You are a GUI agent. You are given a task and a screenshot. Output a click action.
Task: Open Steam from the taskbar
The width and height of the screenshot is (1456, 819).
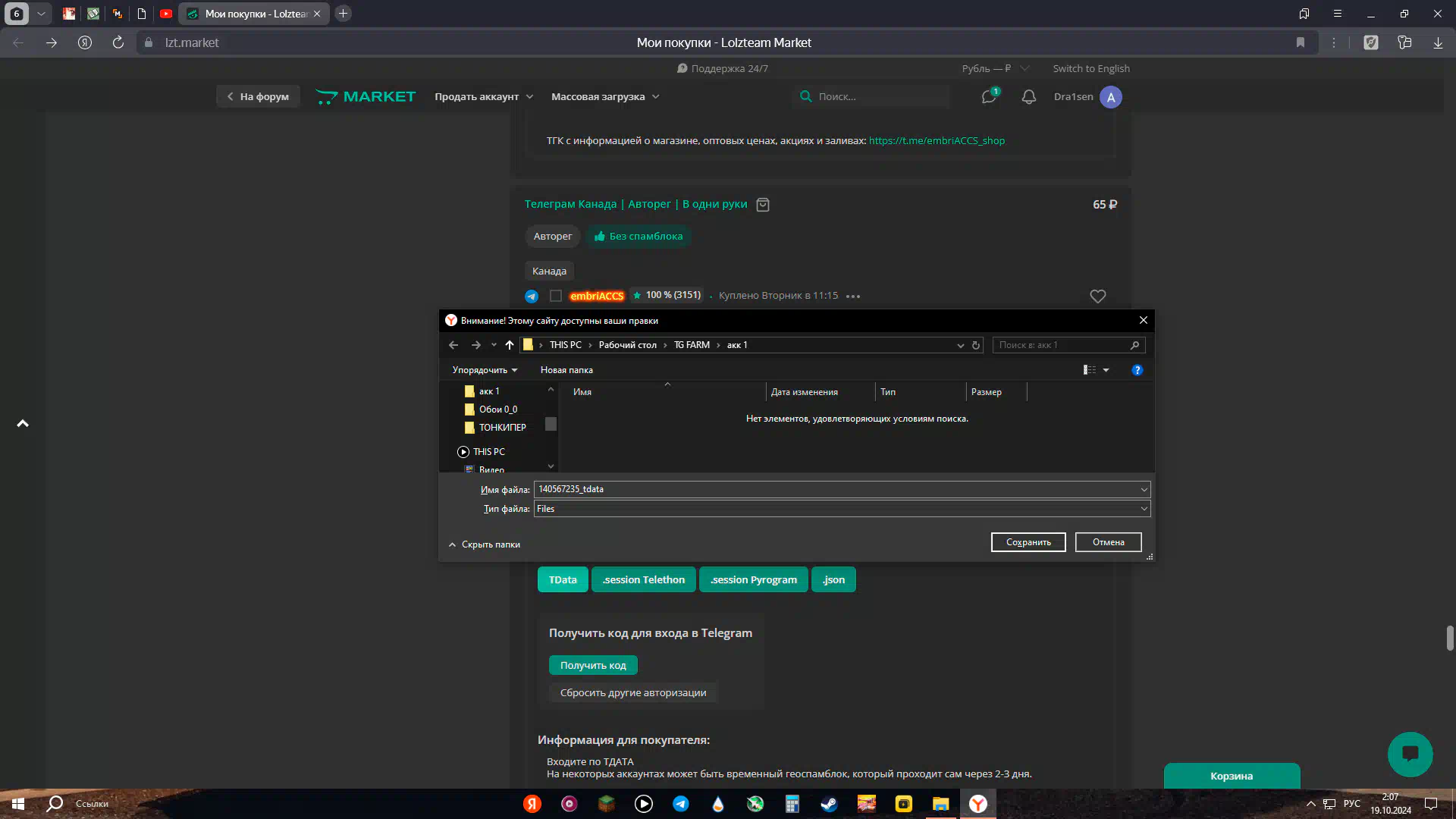[829, 804]
